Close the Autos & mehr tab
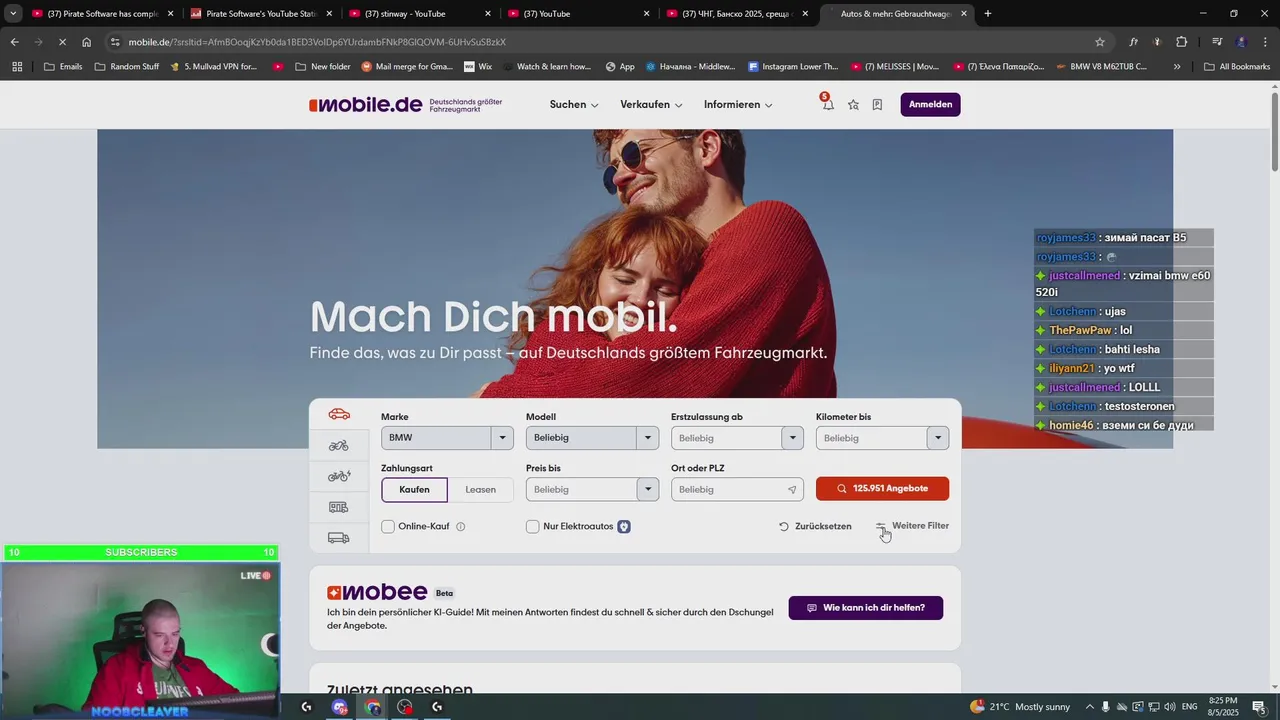The image size is (1280, 720). (x=964, y=14)
